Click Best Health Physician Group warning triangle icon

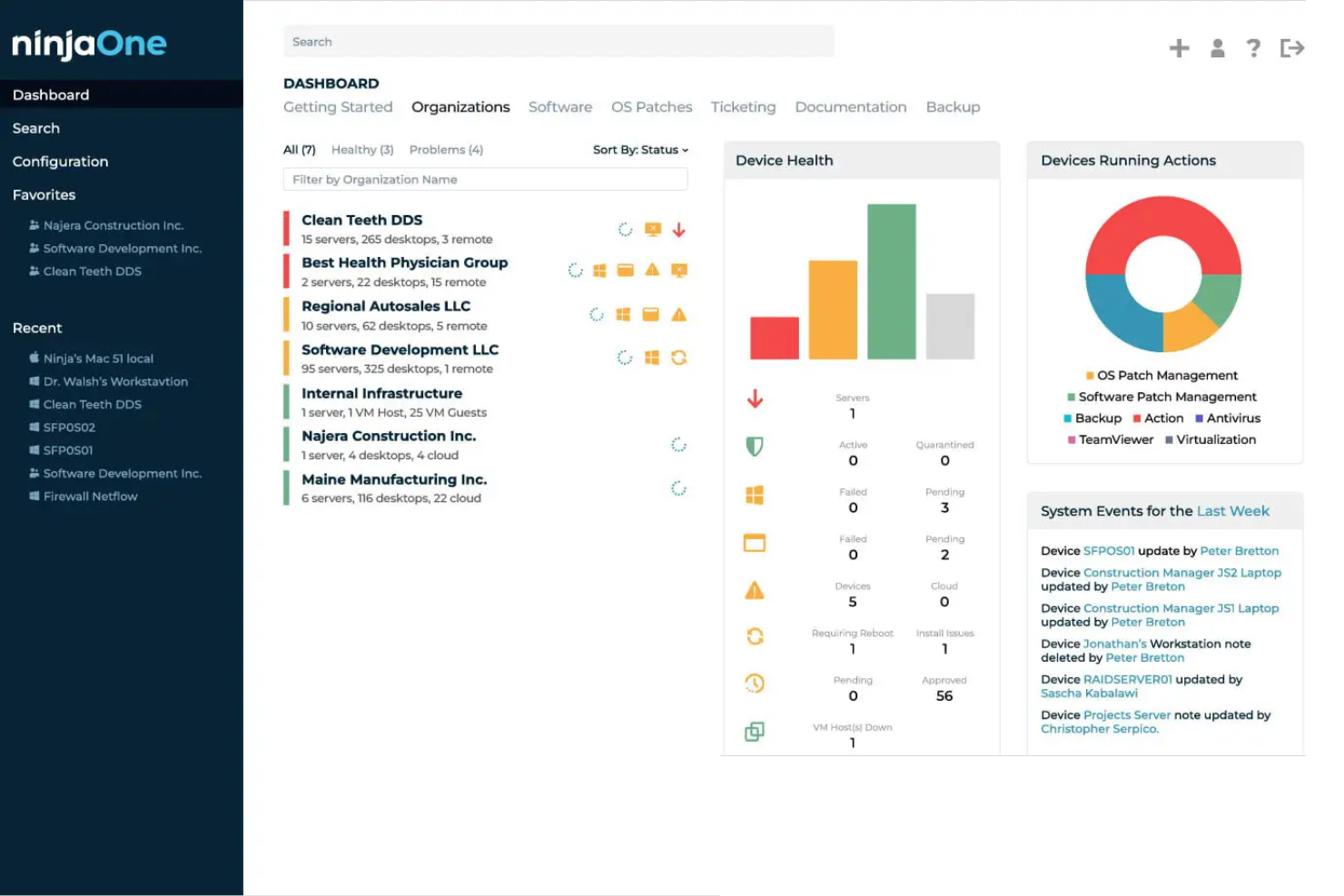[x=652, y=270]
